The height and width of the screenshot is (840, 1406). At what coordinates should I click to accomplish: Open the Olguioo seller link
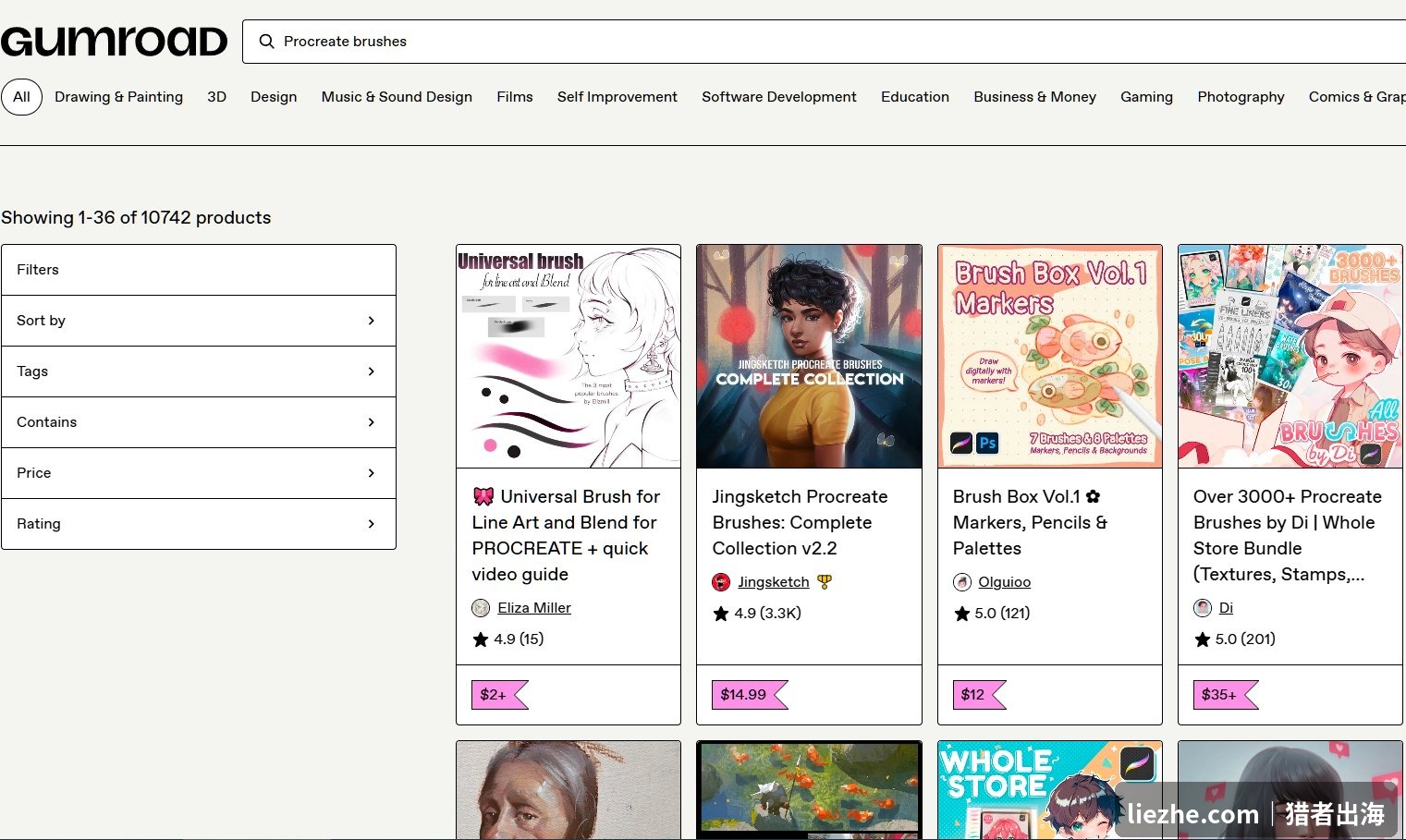coord(1005,582)
